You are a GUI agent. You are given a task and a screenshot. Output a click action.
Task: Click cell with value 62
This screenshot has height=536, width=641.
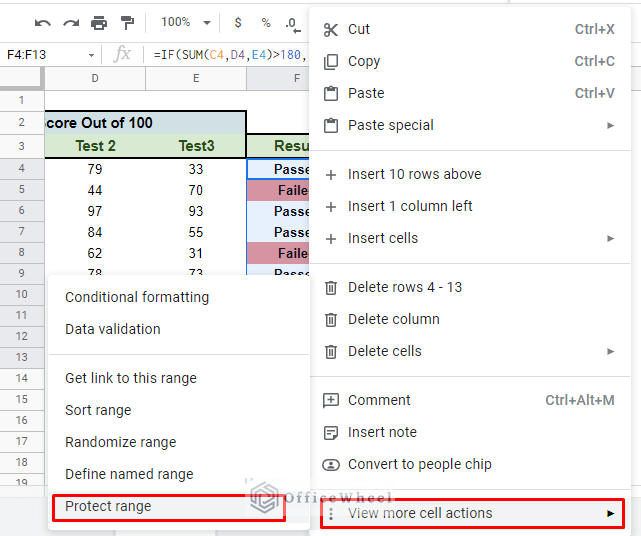click(x=95, y=253)
